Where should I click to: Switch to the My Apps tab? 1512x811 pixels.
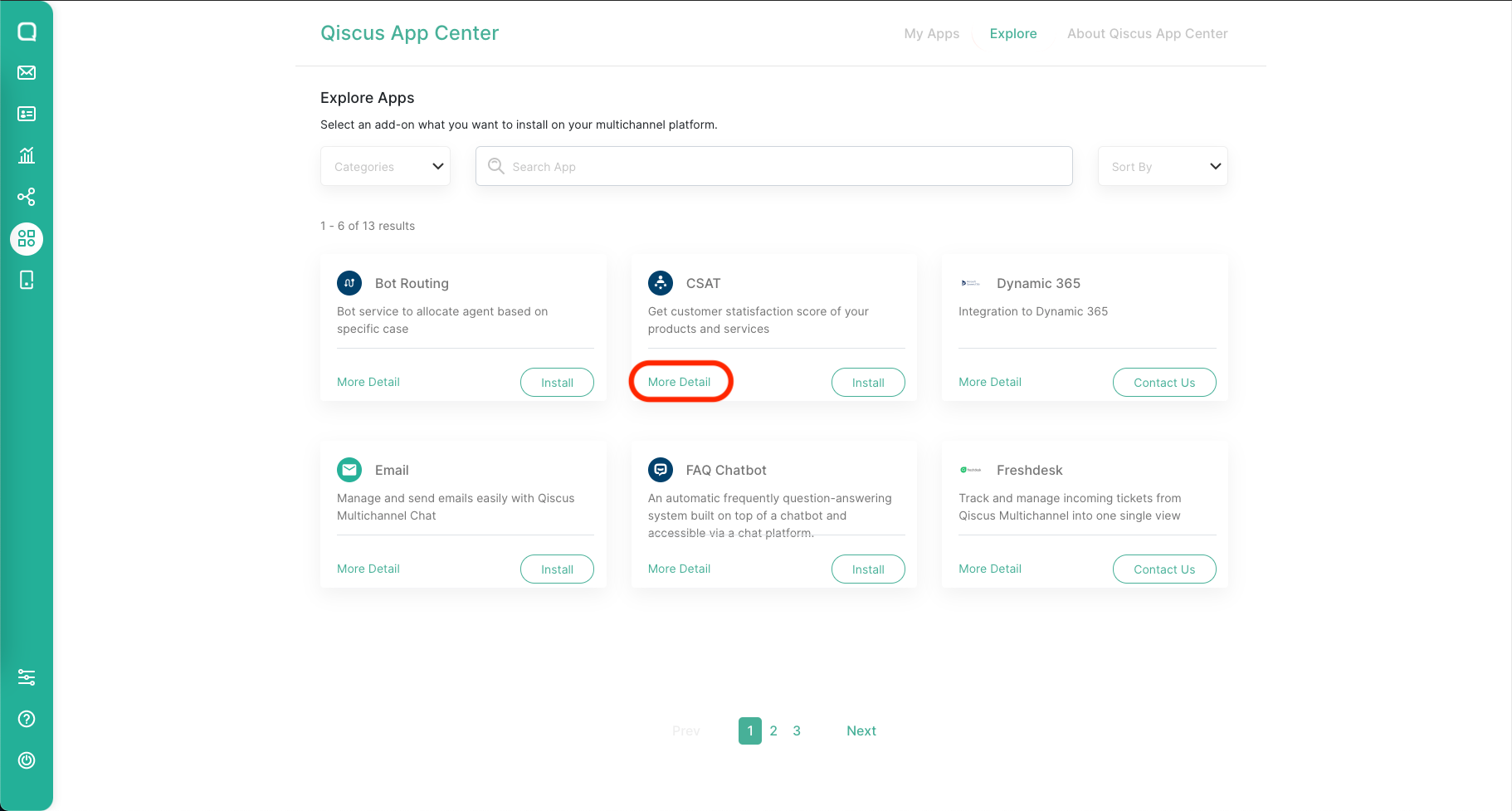click(931, 33)
